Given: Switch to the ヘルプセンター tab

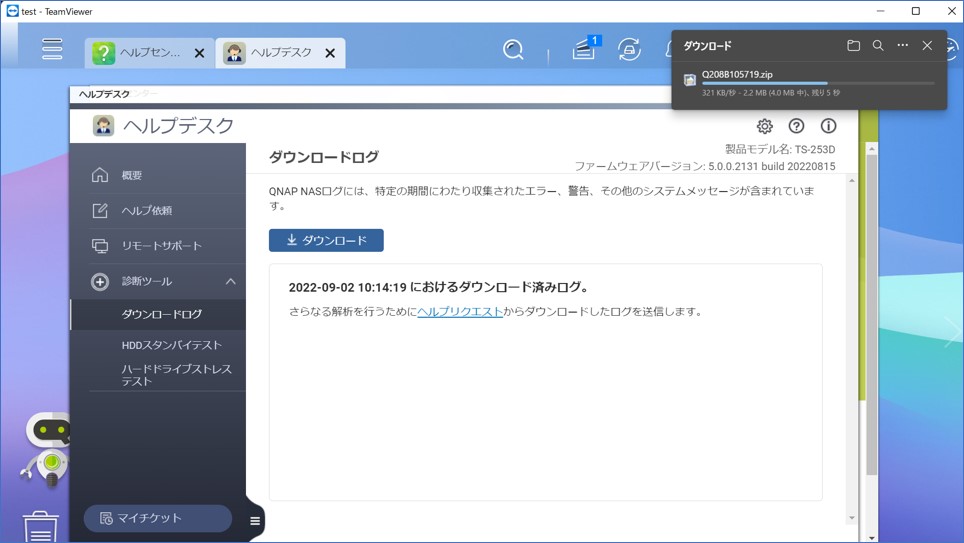Looking at the screenshot, I should pos(149,53).
